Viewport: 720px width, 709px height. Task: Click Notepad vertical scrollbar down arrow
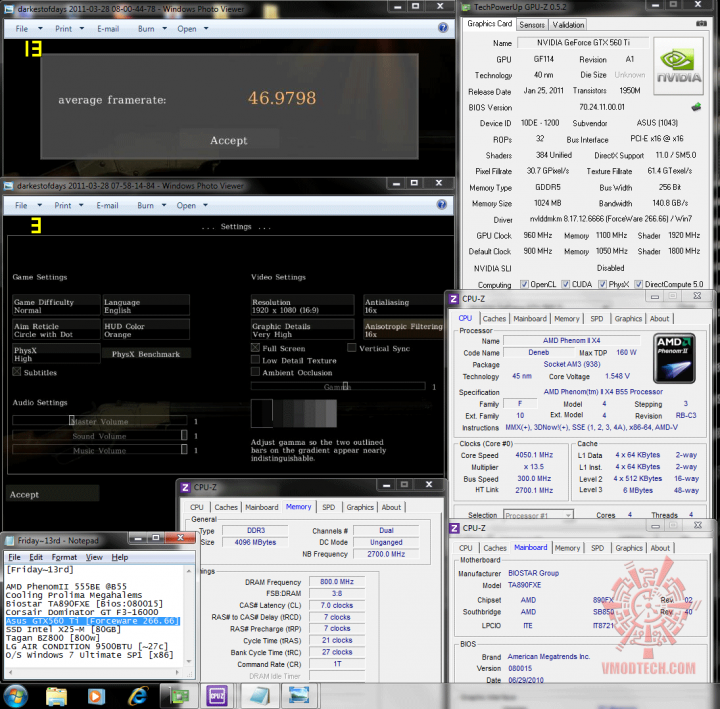(189, 661)
